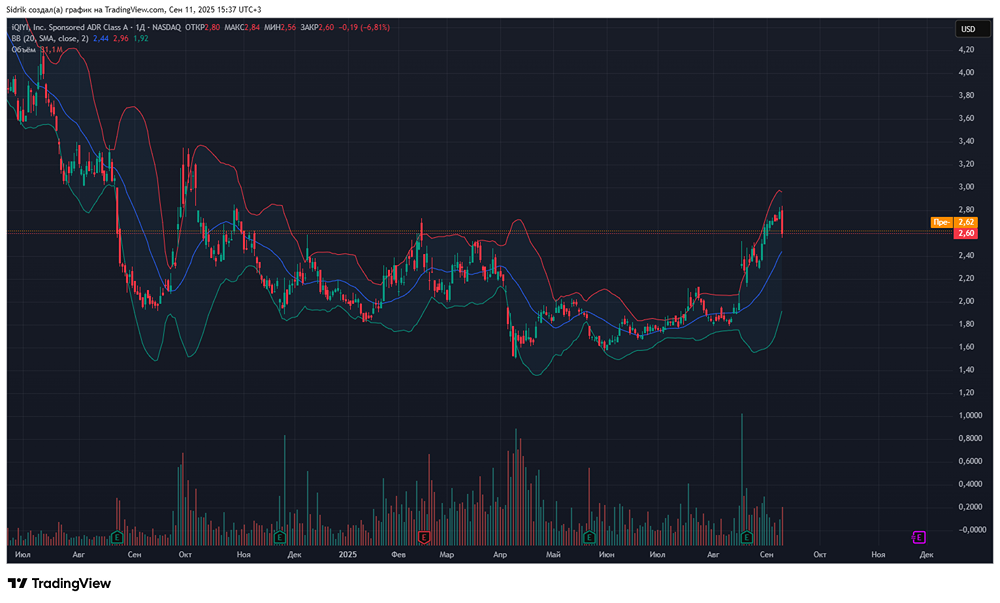Image resolution: width=1000 pixels, height=603 pixels.
Task: Click the Мар label on time axis
Action: 446,555
